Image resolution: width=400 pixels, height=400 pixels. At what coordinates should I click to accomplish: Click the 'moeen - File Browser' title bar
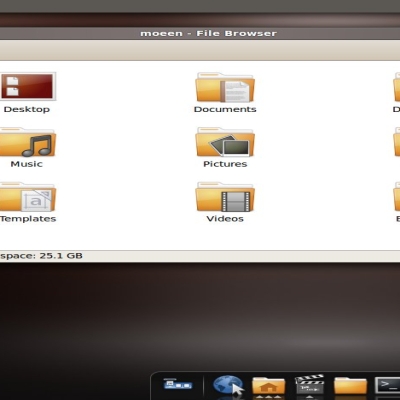coord(200,33)
